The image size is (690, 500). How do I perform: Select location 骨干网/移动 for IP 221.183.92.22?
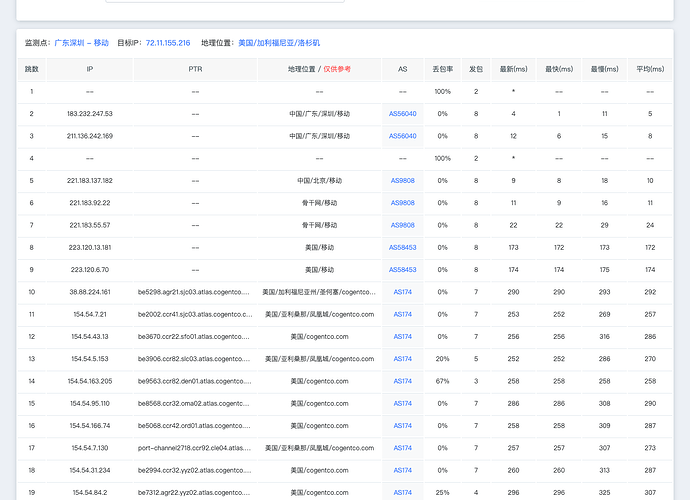(319, 203)
